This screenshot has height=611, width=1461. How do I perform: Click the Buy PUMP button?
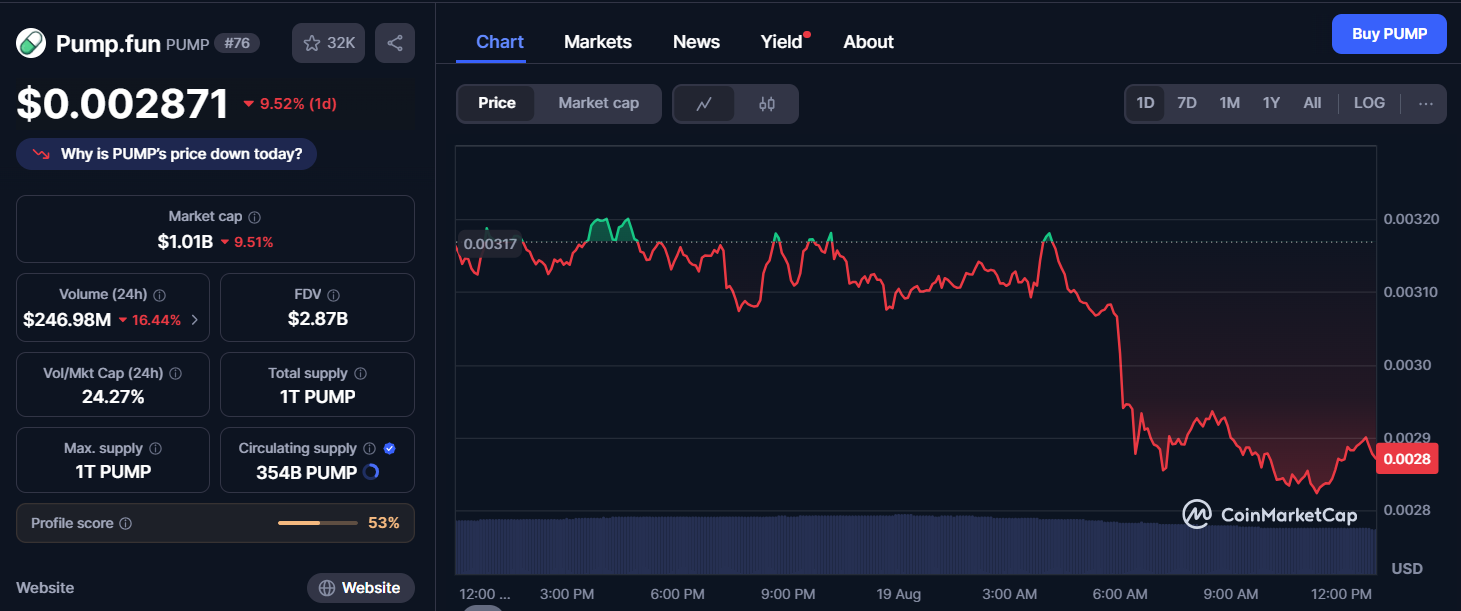[1389, 34]
